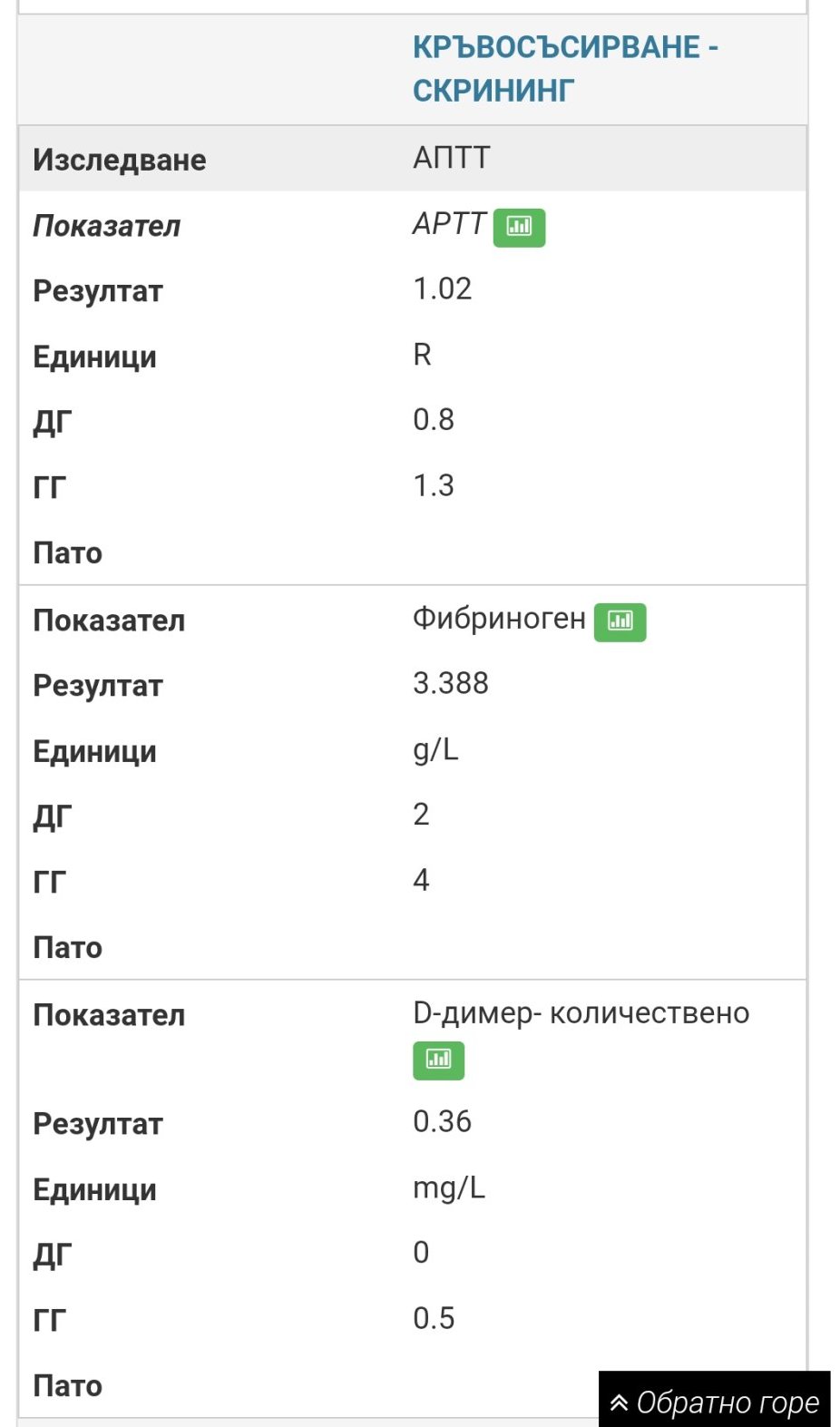Select the D-димер- количествено indicator text

pos(581,1013)
